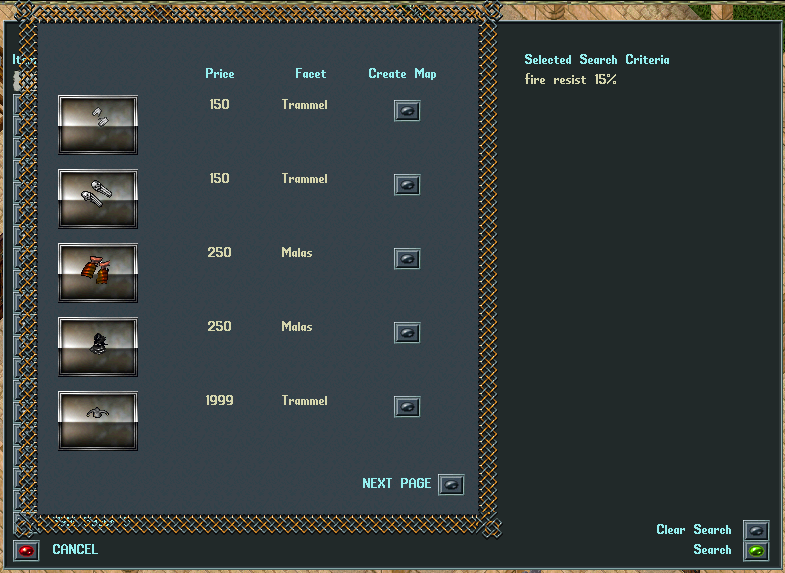Select the 'fire resist 15%' search criterion
The width and height of the screenshot is (785, 573).
[571, 80]
